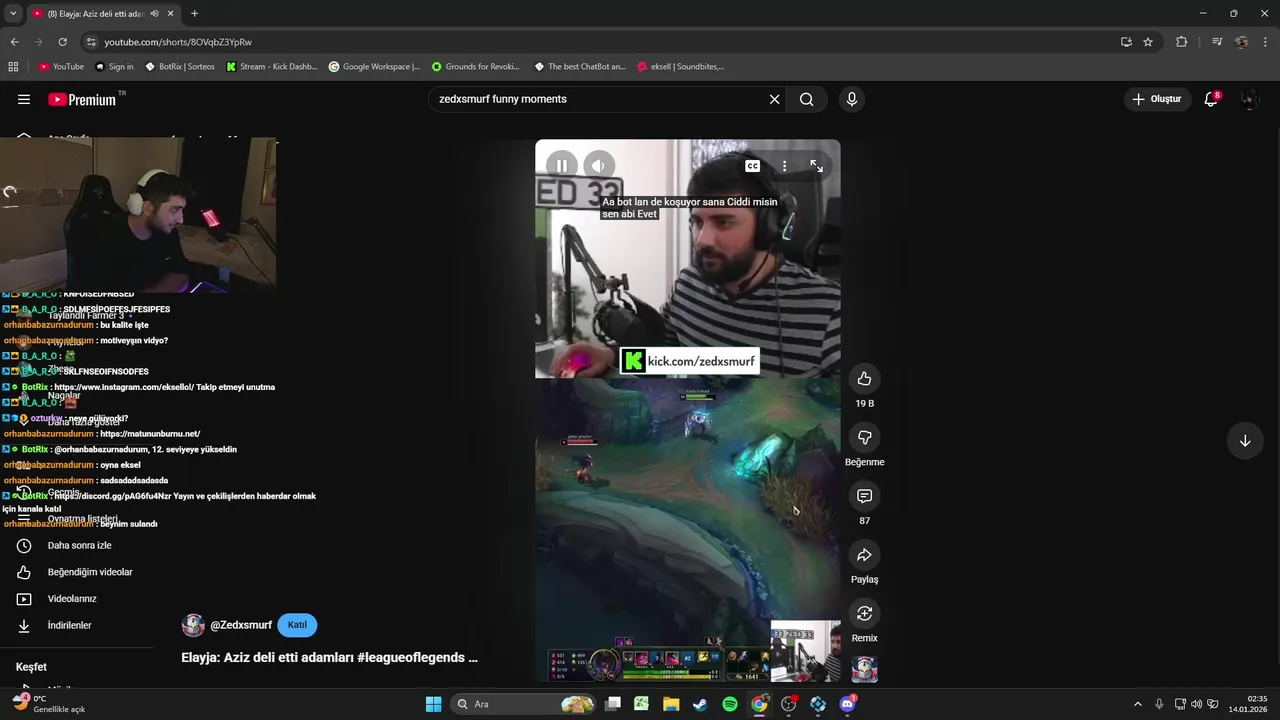The height and width of the screenshot is (720, 1280).
Task: Open The best ChatBot an... bookmark
Action: click(579, 67)
